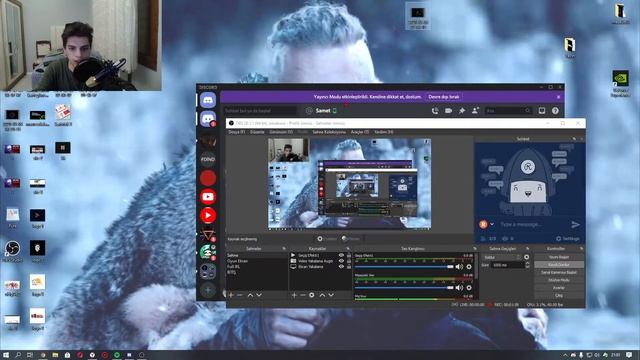The width and height of the screenshot is (640, 360).
Task: Open the scene transition type dropdown
Action: 502,257
